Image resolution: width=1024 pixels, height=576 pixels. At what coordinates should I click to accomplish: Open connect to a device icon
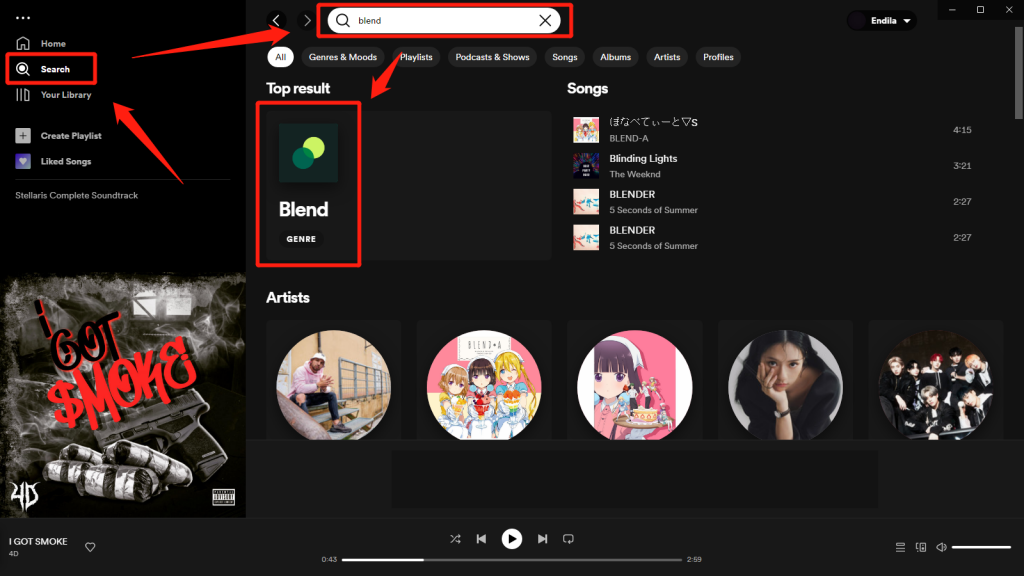(921, 547)
